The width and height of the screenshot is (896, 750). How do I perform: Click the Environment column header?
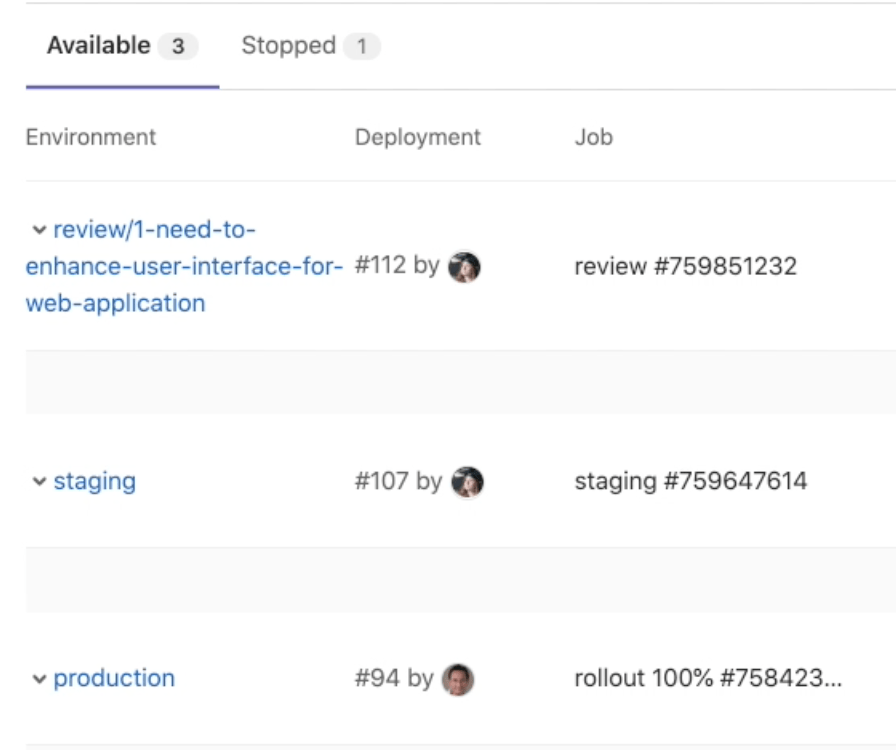(x=91, y=137)
